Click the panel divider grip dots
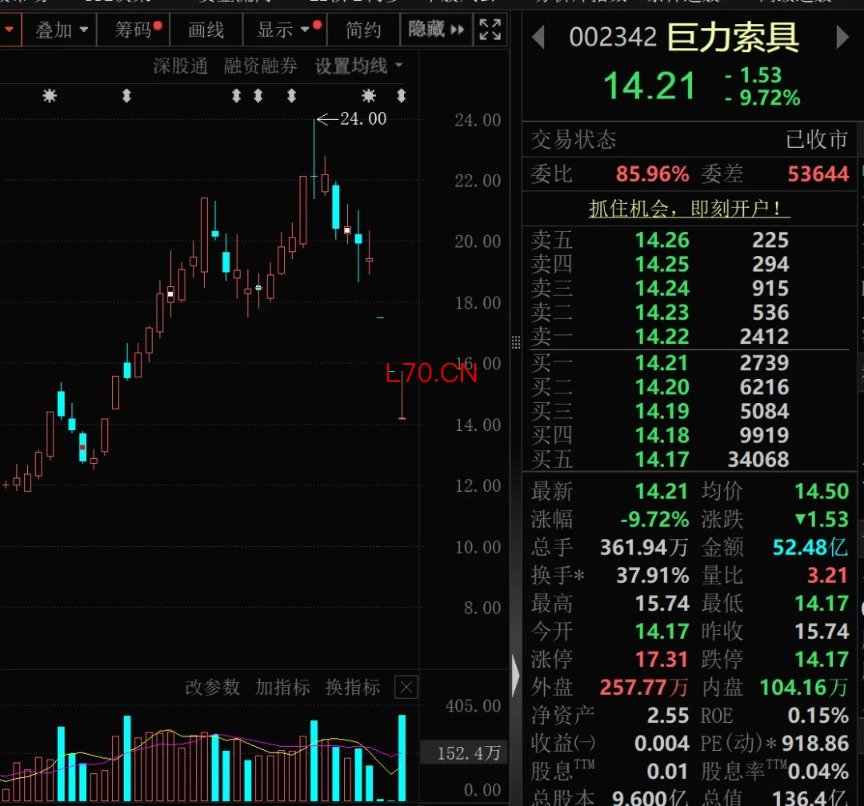 click(516, 342)
